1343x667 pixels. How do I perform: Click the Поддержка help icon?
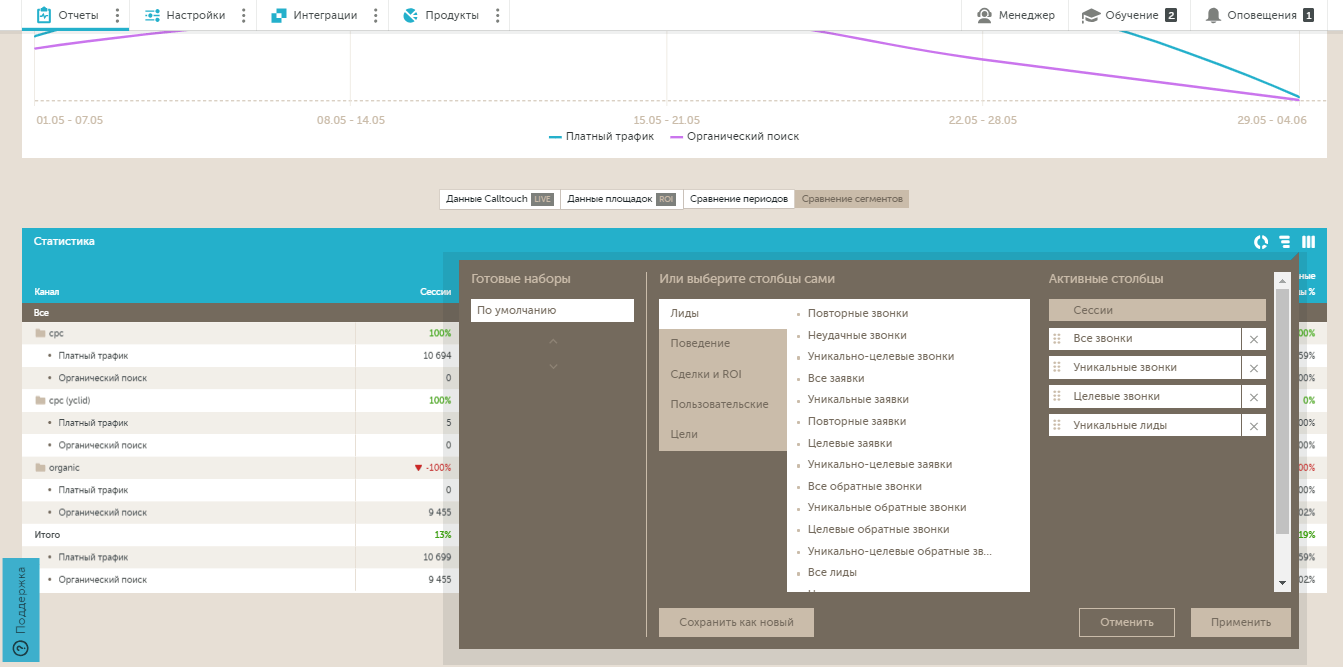[x=20, y=648]
